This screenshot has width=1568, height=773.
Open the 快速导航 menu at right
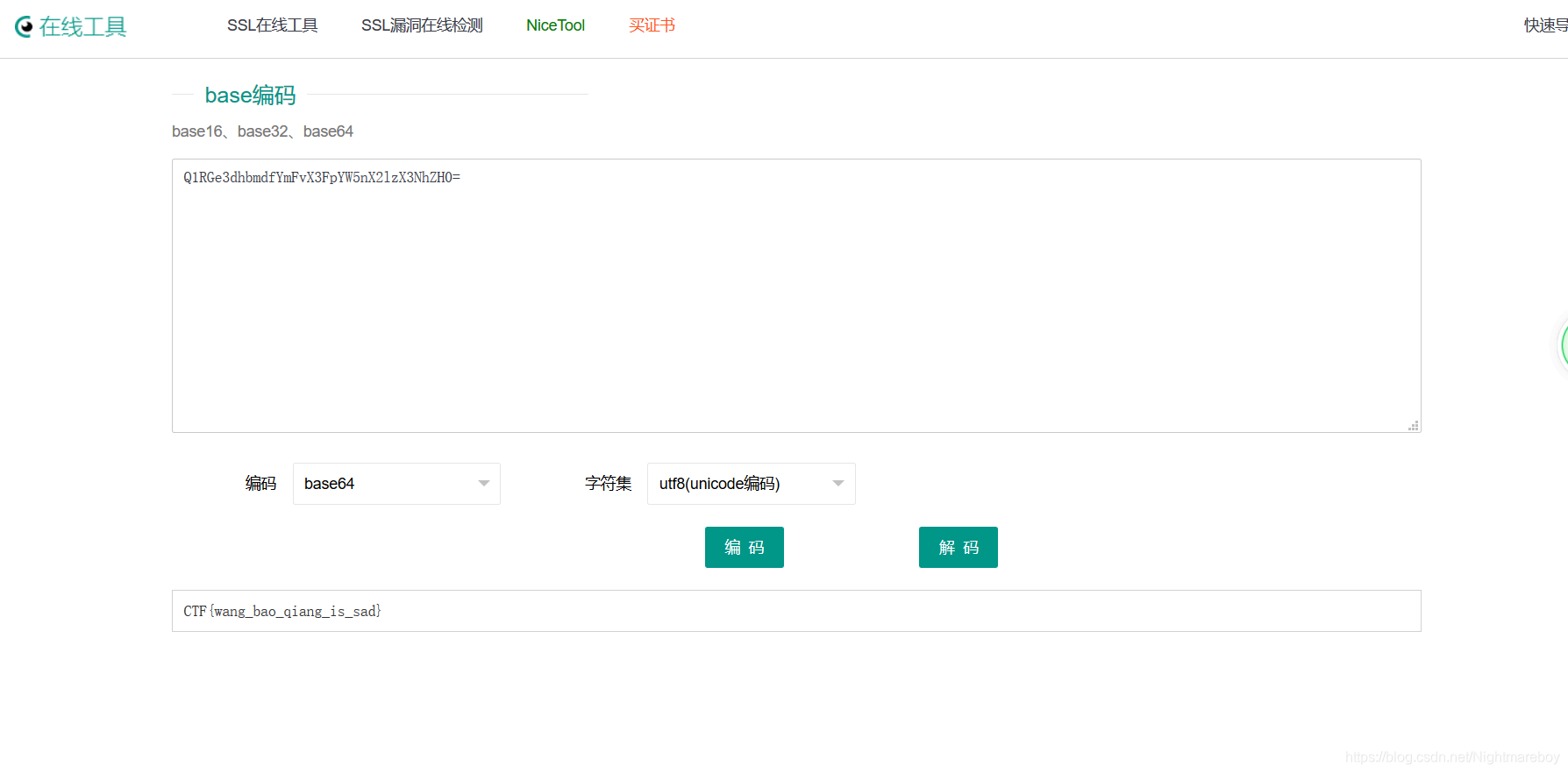(1545, 25)
